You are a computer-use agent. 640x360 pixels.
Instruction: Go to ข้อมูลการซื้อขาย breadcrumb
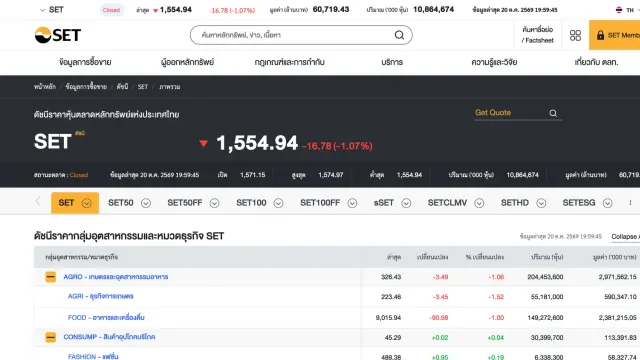[86, 87]
